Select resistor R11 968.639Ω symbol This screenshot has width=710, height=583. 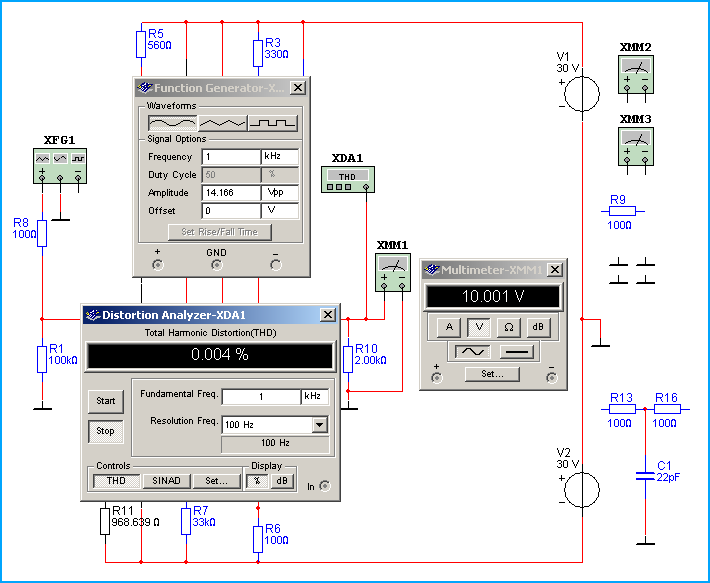pyautogui.click(x=105, y=521)
